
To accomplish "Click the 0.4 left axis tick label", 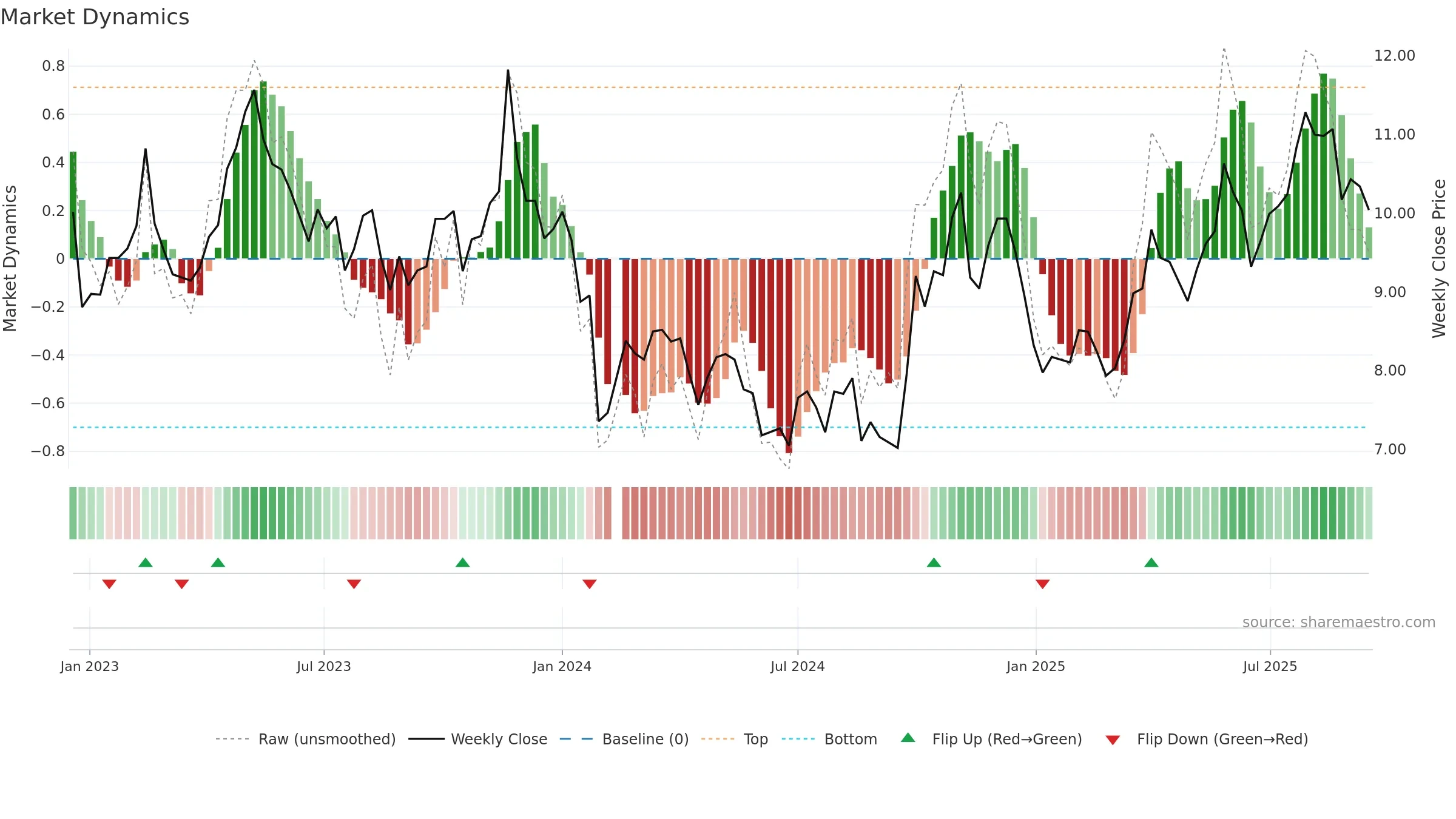I will coord(53,163).
